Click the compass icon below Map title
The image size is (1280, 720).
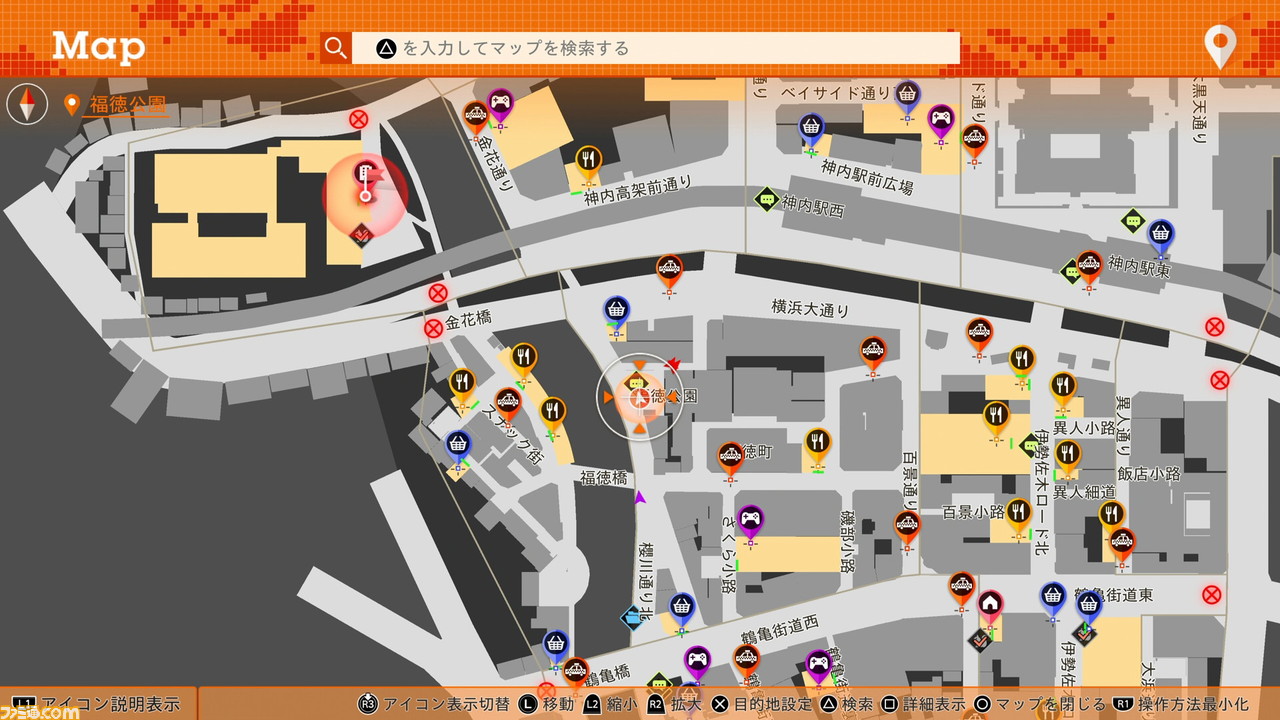pyautogui.click(x=27, y=104)
